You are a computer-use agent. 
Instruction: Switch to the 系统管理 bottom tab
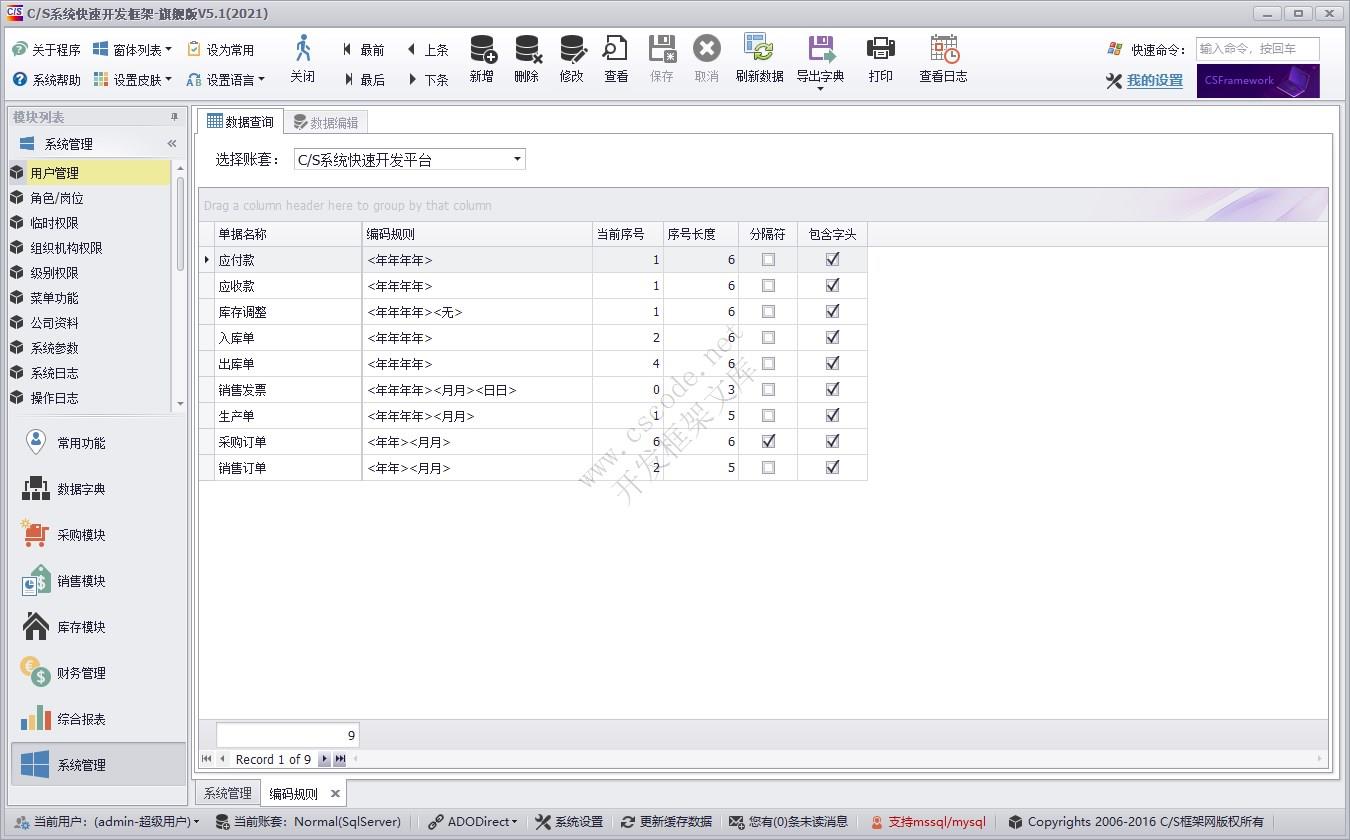tap(227, 792)
